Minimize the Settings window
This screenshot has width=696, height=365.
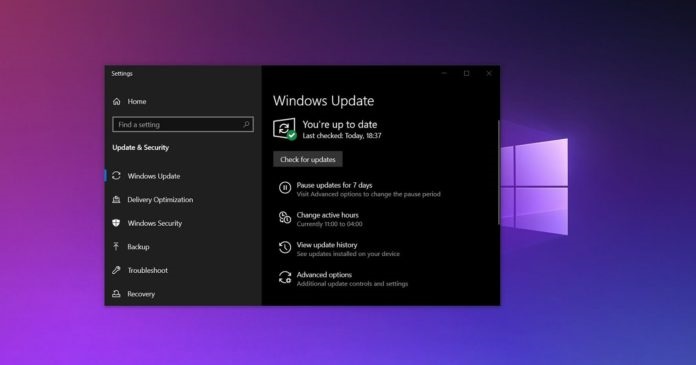coord(444,73)
